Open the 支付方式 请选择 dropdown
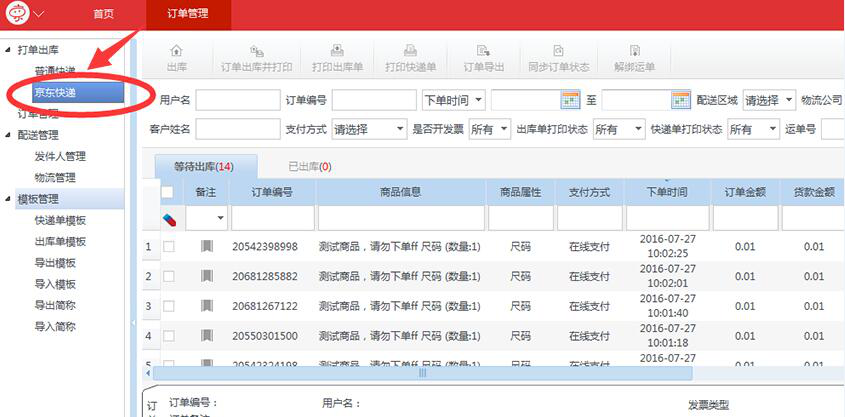This screenshot has height=417, width=845. pyautogui.click(x=369, y=129)
